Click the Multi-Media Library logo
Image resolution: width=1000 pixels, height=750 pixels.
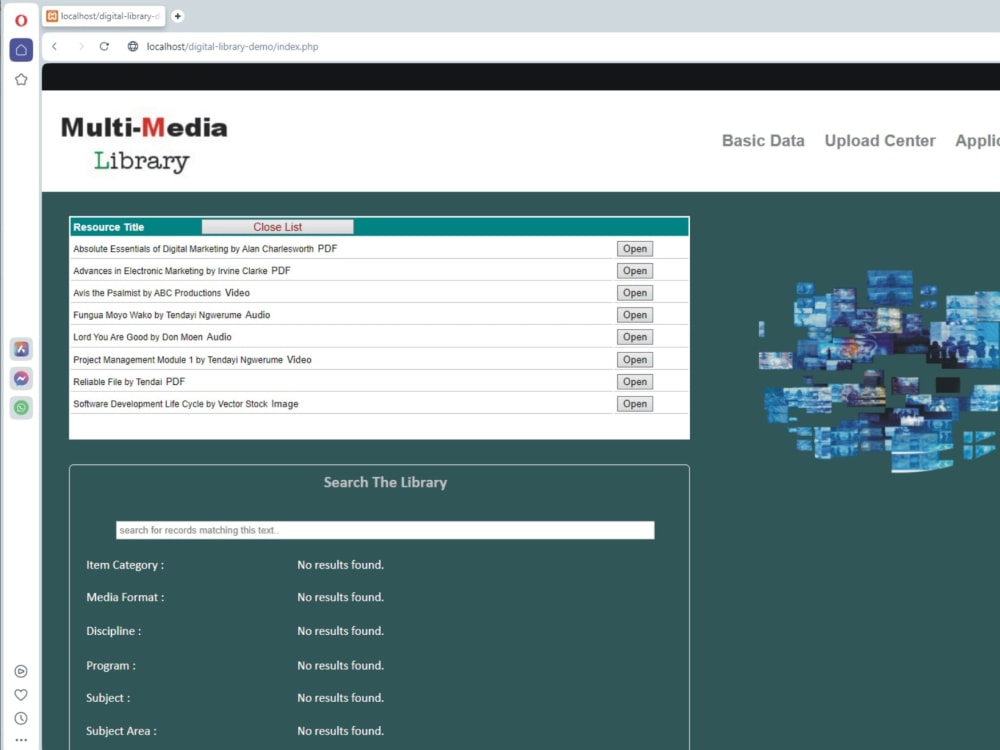tap(144, 143)
